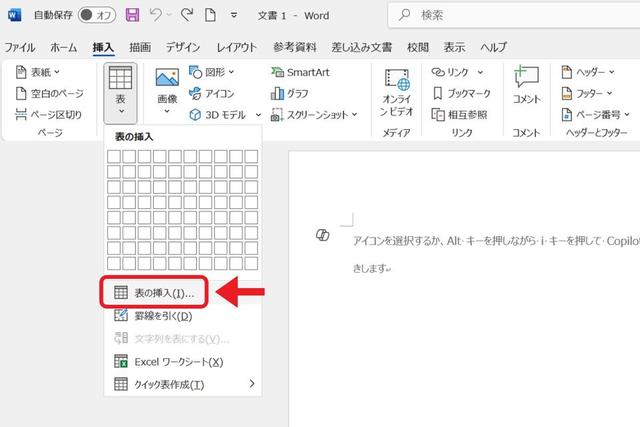Click the ブックマーク bookmark button
Viewport: 640px width, 427px height.
[461, 93]
